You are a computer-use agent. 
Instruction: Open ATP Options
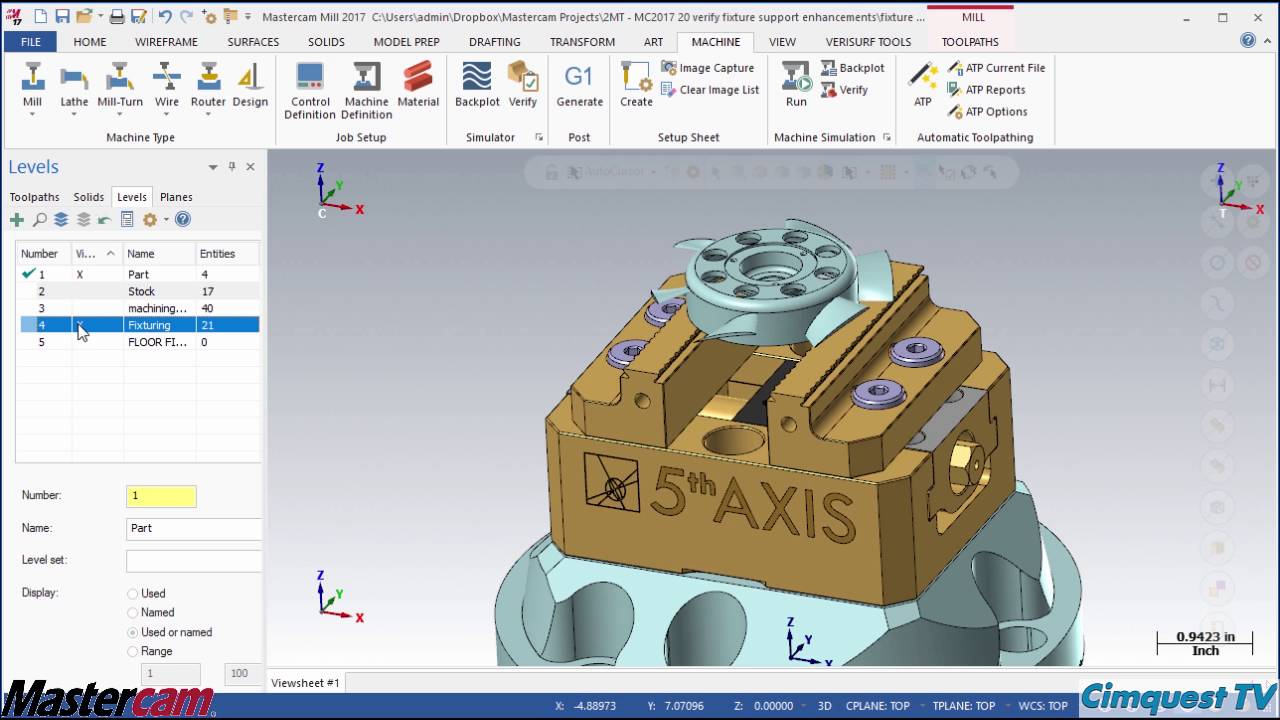(987, 112)
